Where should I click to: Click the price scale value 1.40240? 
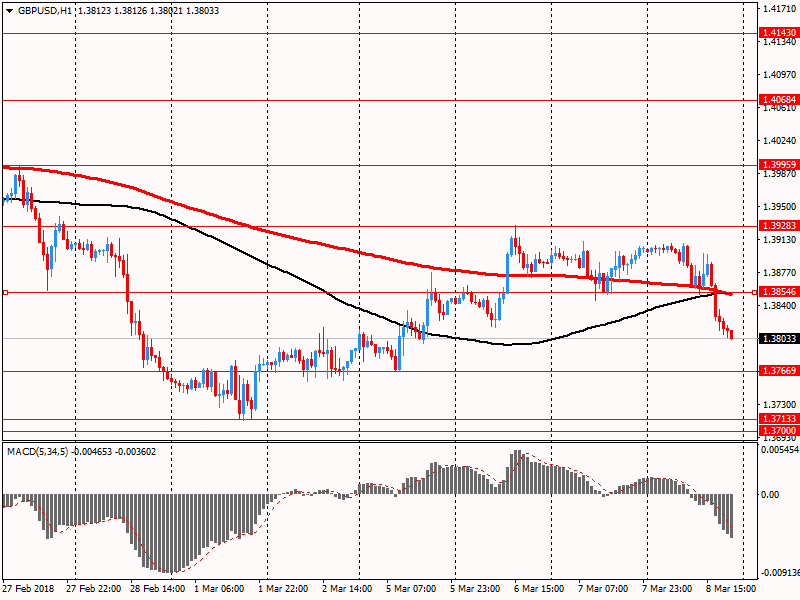coord(779,140)
